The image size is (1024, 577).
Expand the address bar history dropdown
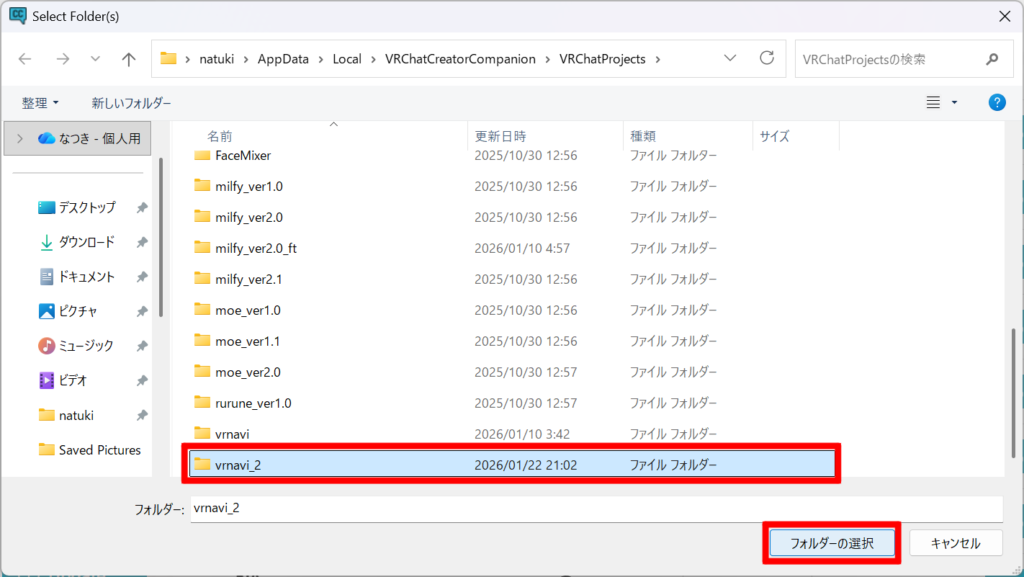730,59
